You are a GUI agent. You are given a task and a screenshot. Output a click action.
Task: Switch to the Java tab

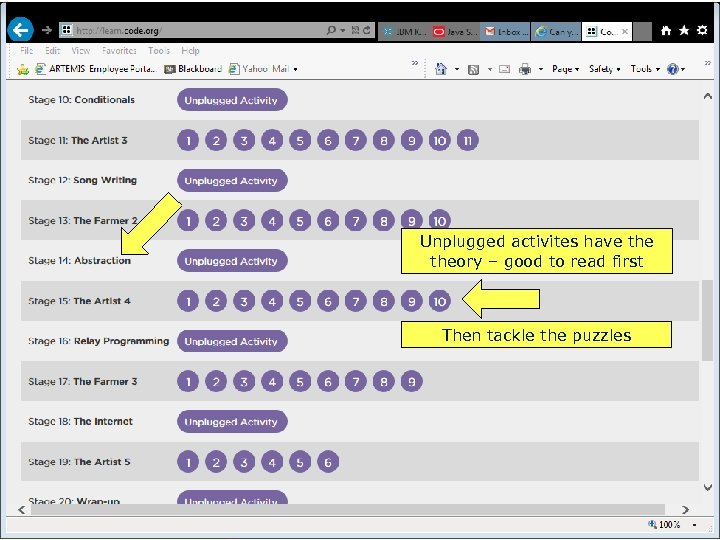click(454, 31)
